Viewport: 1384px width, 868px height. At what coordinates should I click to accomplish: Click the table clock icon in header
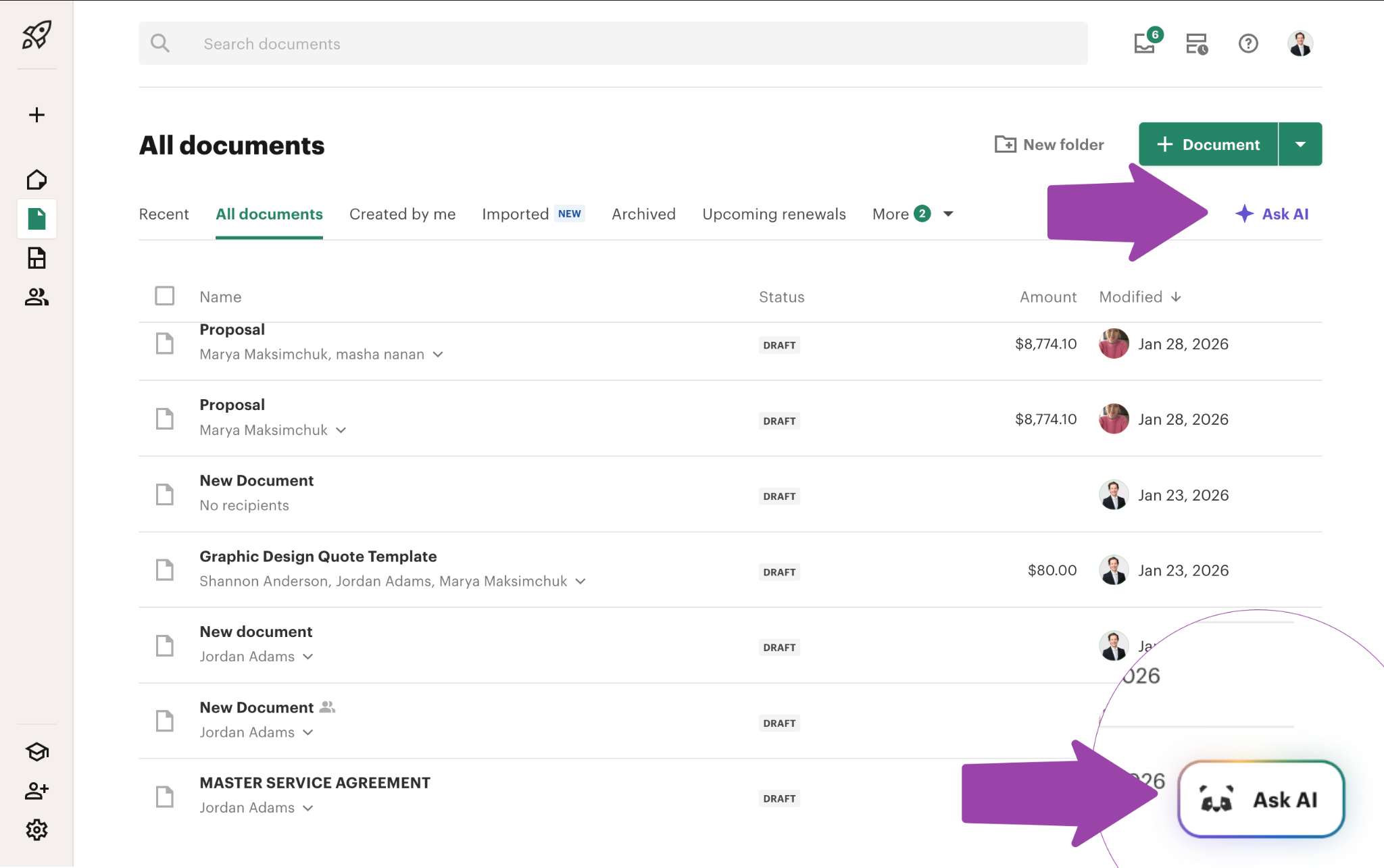point(1197,44)
